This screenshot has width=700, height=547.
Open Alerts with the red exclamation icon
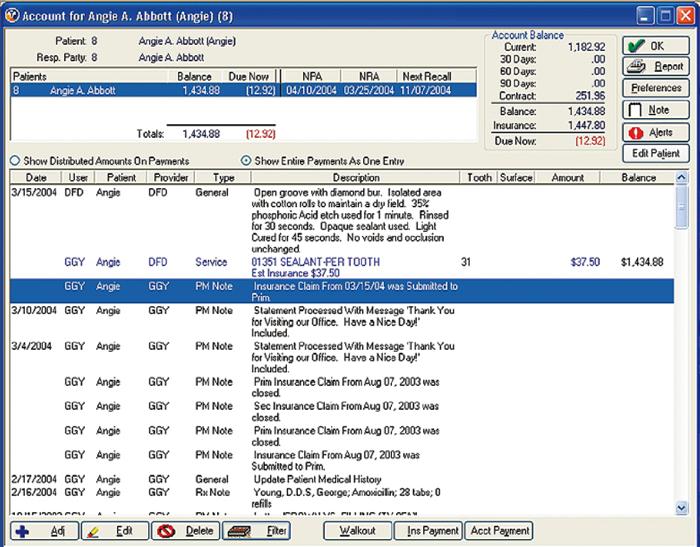pos(655,132)
